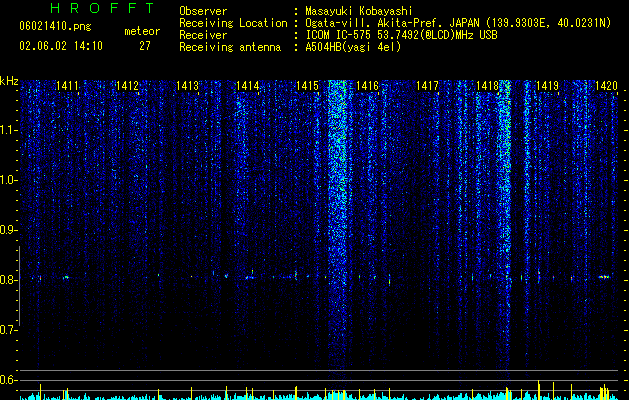Click the observer name Masayuki Kobayashi
This screenshot has height=400, width=629.
click(359, 11)
